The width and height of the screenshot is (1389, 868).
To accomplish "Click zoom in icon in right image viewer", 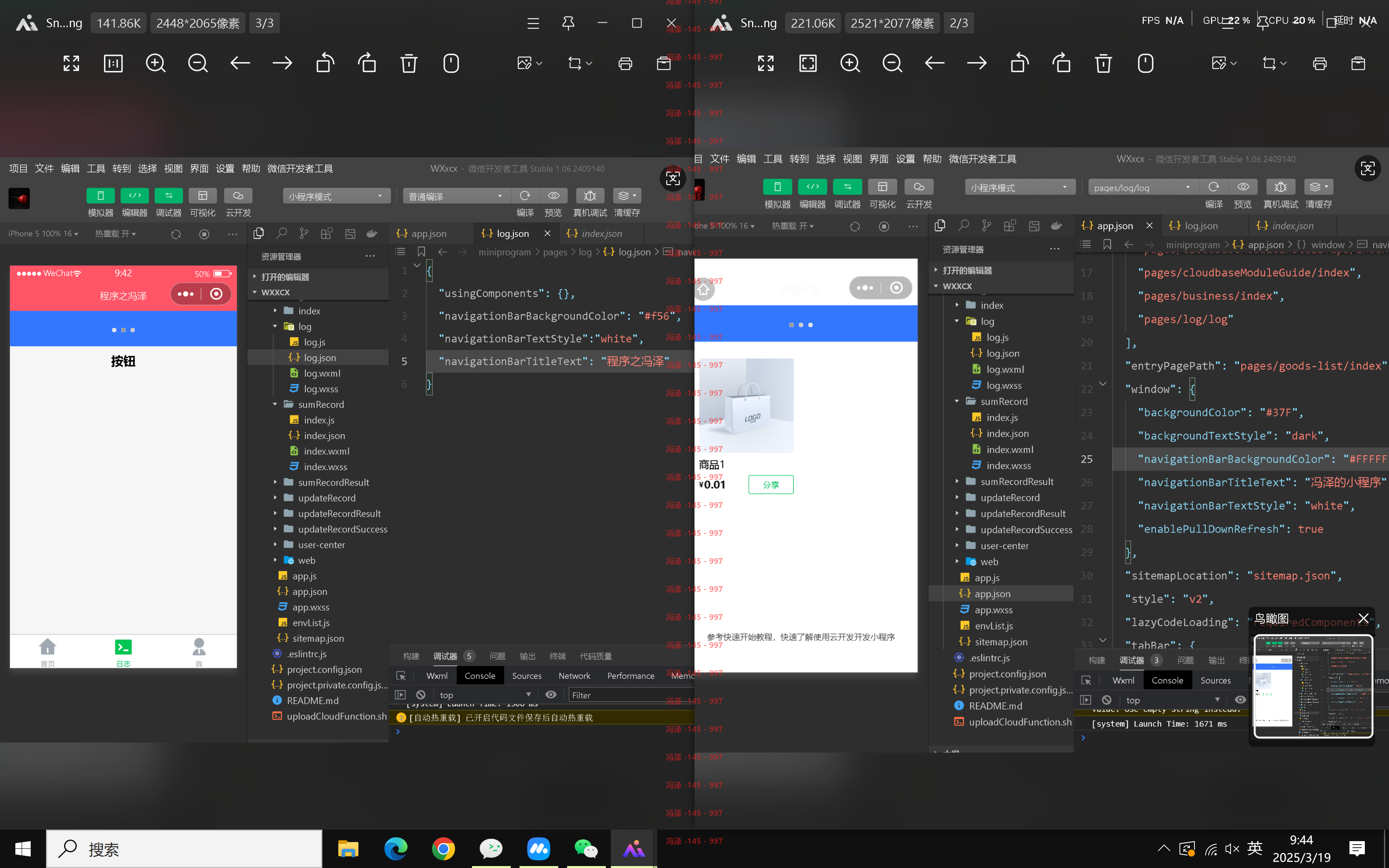I will pyautogui.click(x=850, y=63).
